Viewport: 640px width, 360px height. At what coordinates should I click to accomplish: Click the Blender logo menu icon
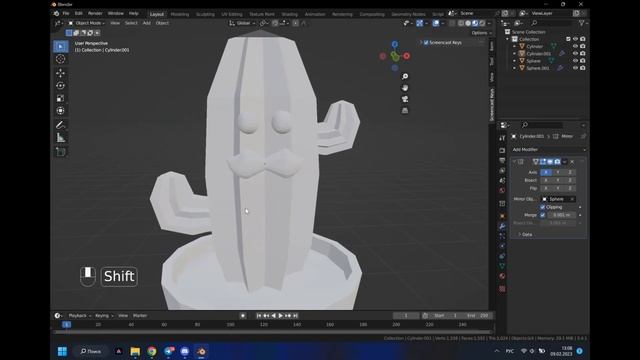56,13
